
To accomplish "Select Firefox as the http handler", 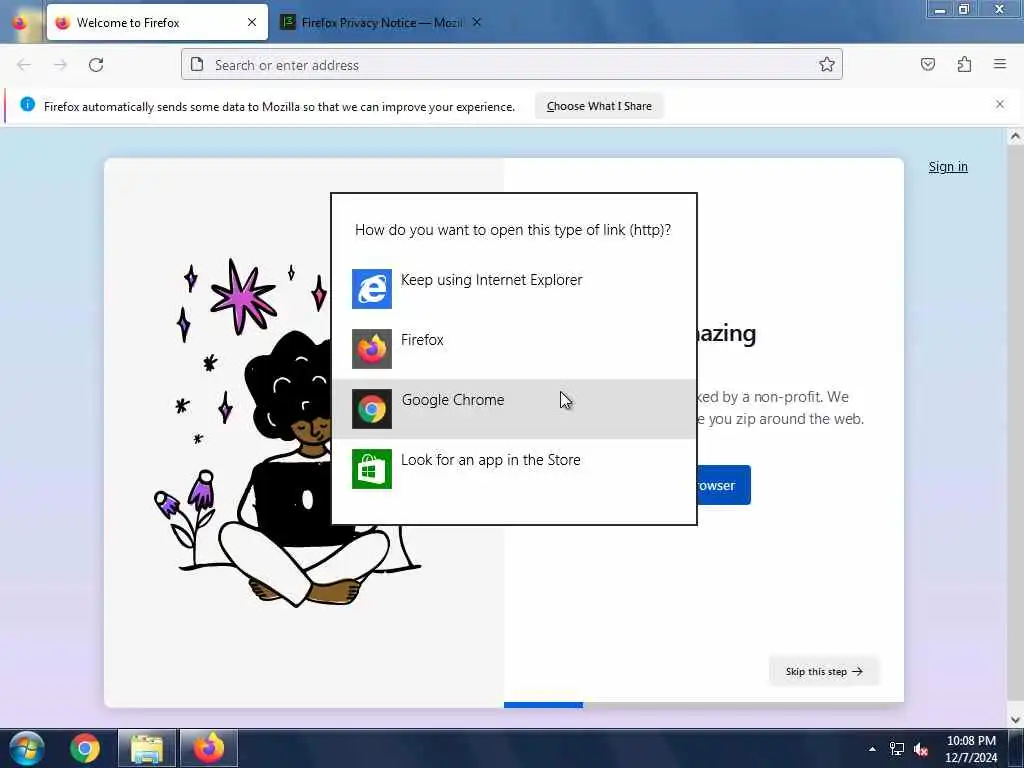I will coord(514,349).
